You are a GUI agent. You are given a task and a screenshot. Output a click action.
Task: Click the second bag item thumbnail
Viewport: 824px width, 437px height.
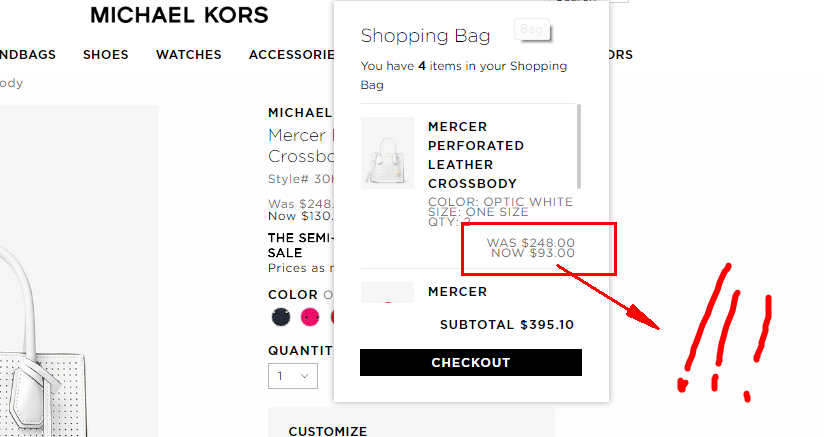coord(387,293)
